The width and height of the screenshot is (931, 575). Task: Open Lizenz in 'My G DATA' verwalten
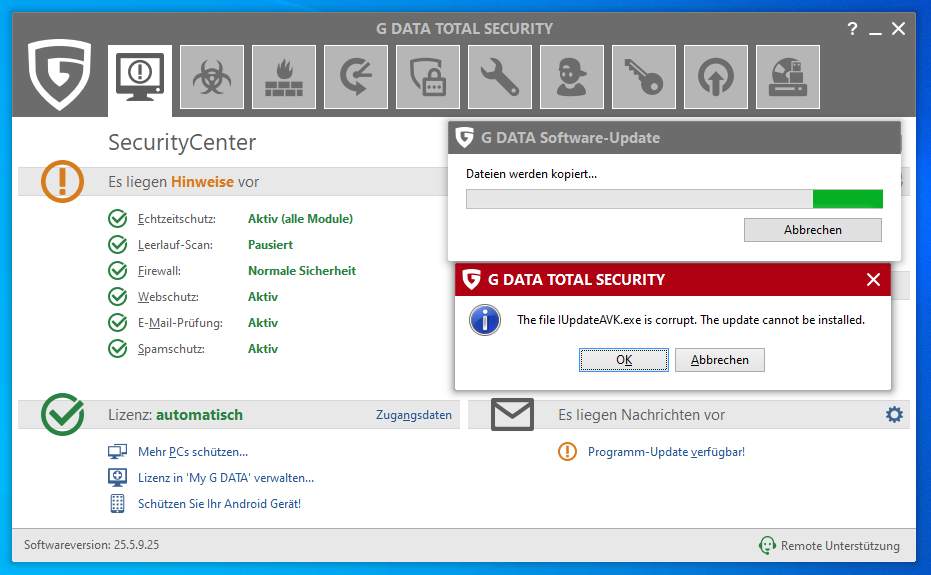[226, 478]
